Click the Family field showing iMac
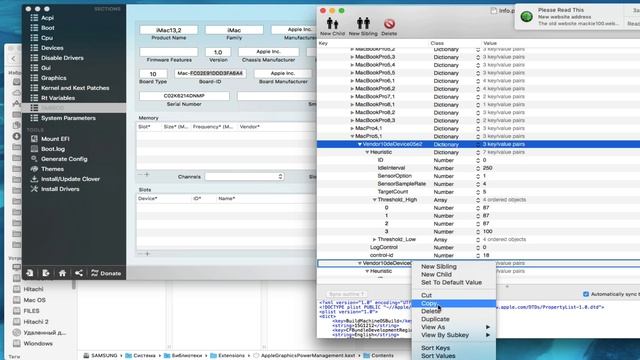 point(234,30)
